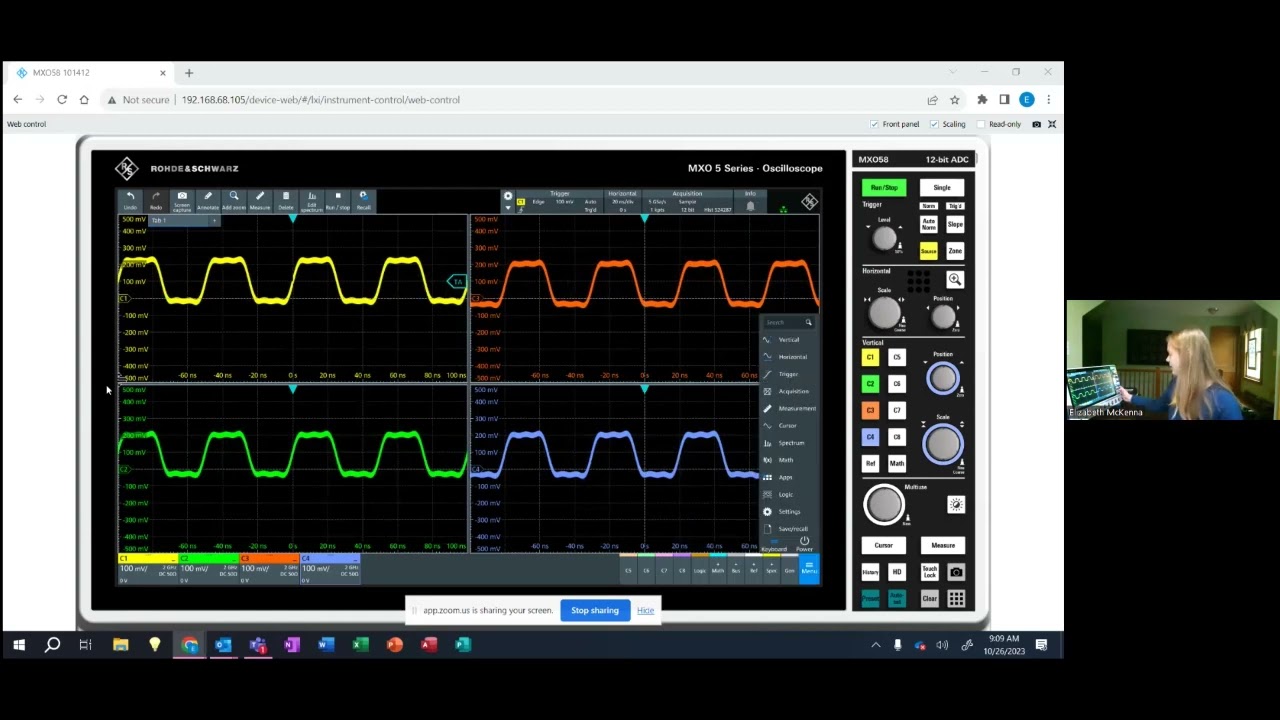The height and width of the screenshot is (720, 1280).
Task: Click the Rohde & Schwarz logo icon at top right
Action: pos(809,202)
